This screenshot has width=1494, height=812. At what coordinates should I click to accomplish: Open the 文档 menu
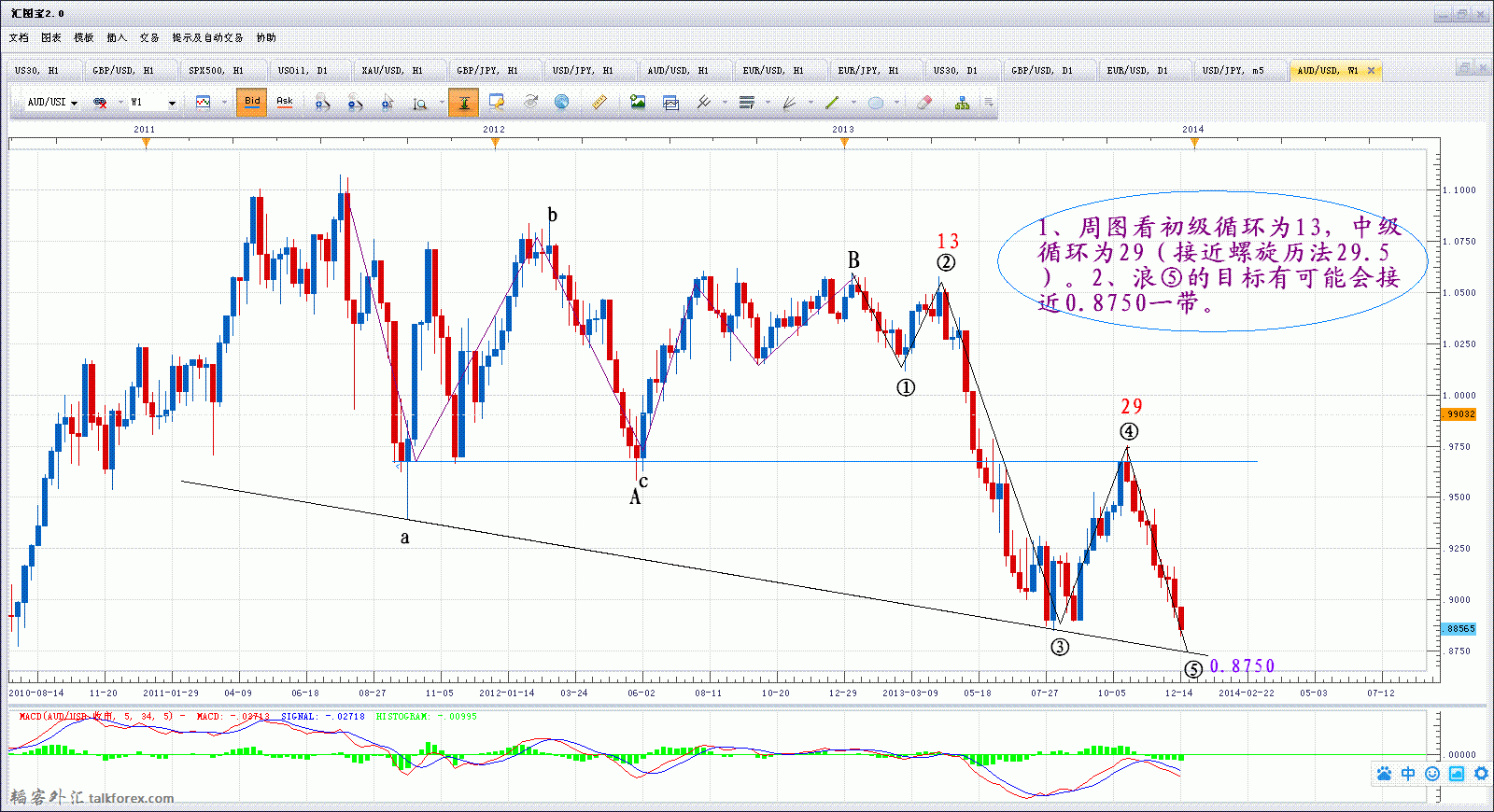(19, 38)
